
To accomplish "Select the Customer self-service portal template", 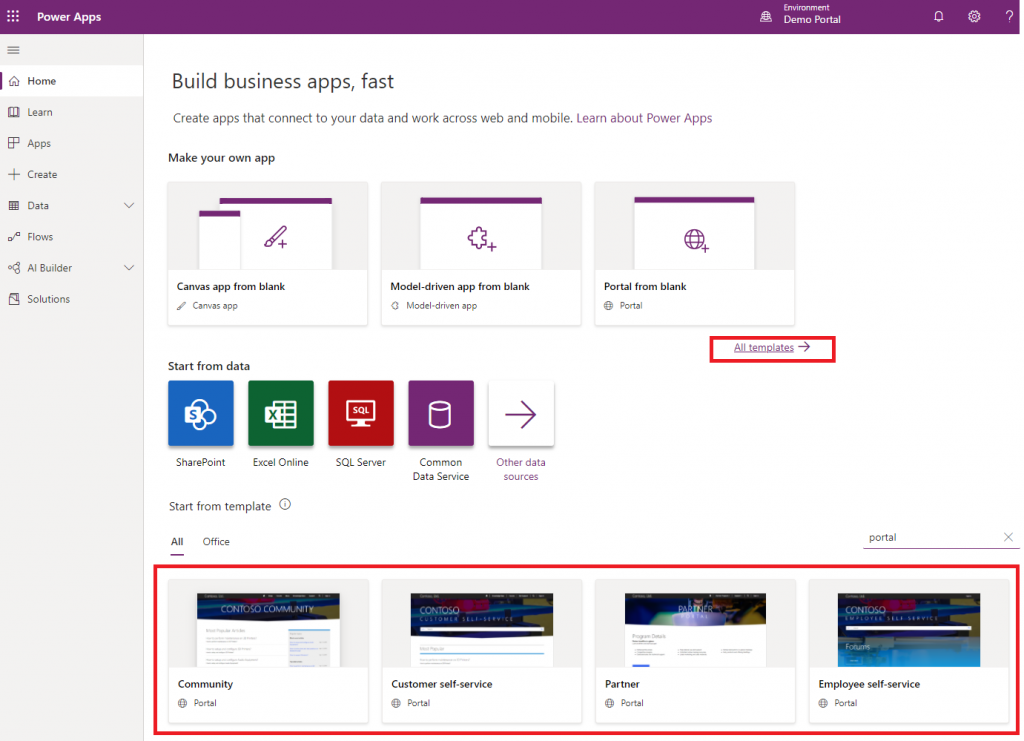I will (481, 650).
